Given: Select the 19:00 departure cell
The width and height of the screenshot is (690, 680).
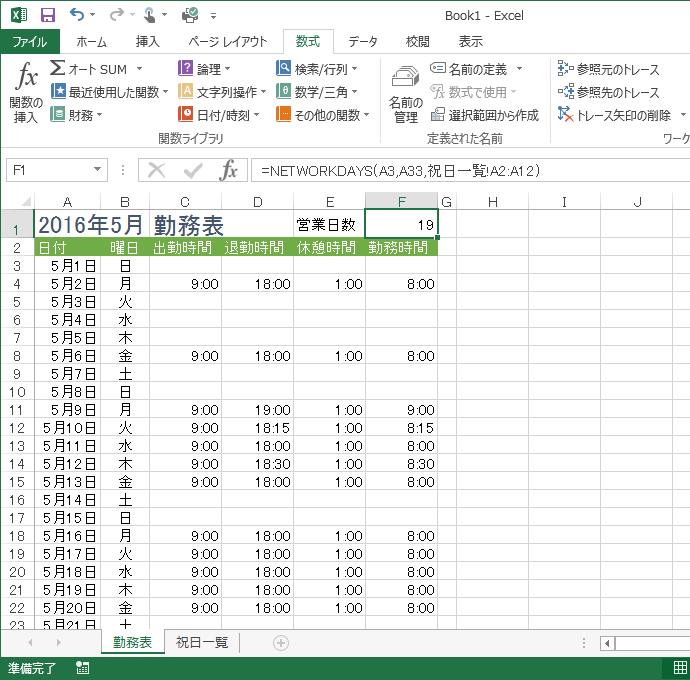Looking at the screenshot, I should (257, 410).
